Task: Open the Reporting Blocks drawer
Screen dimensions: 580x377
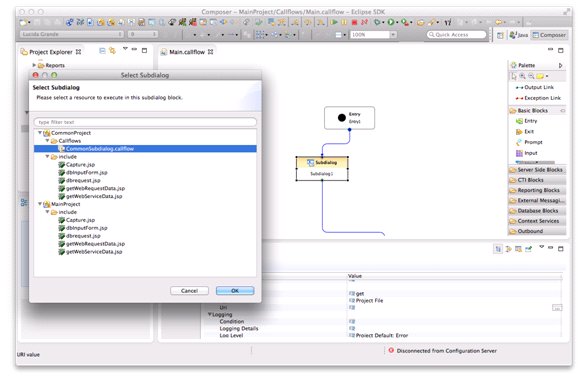Action: tap(537, 190)
